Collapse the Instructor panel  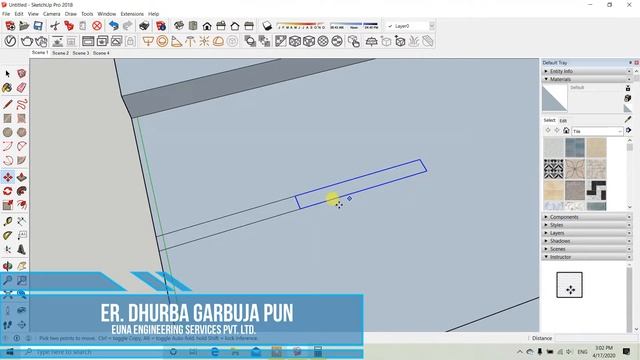pyautogui.click(x=587, y=257)
